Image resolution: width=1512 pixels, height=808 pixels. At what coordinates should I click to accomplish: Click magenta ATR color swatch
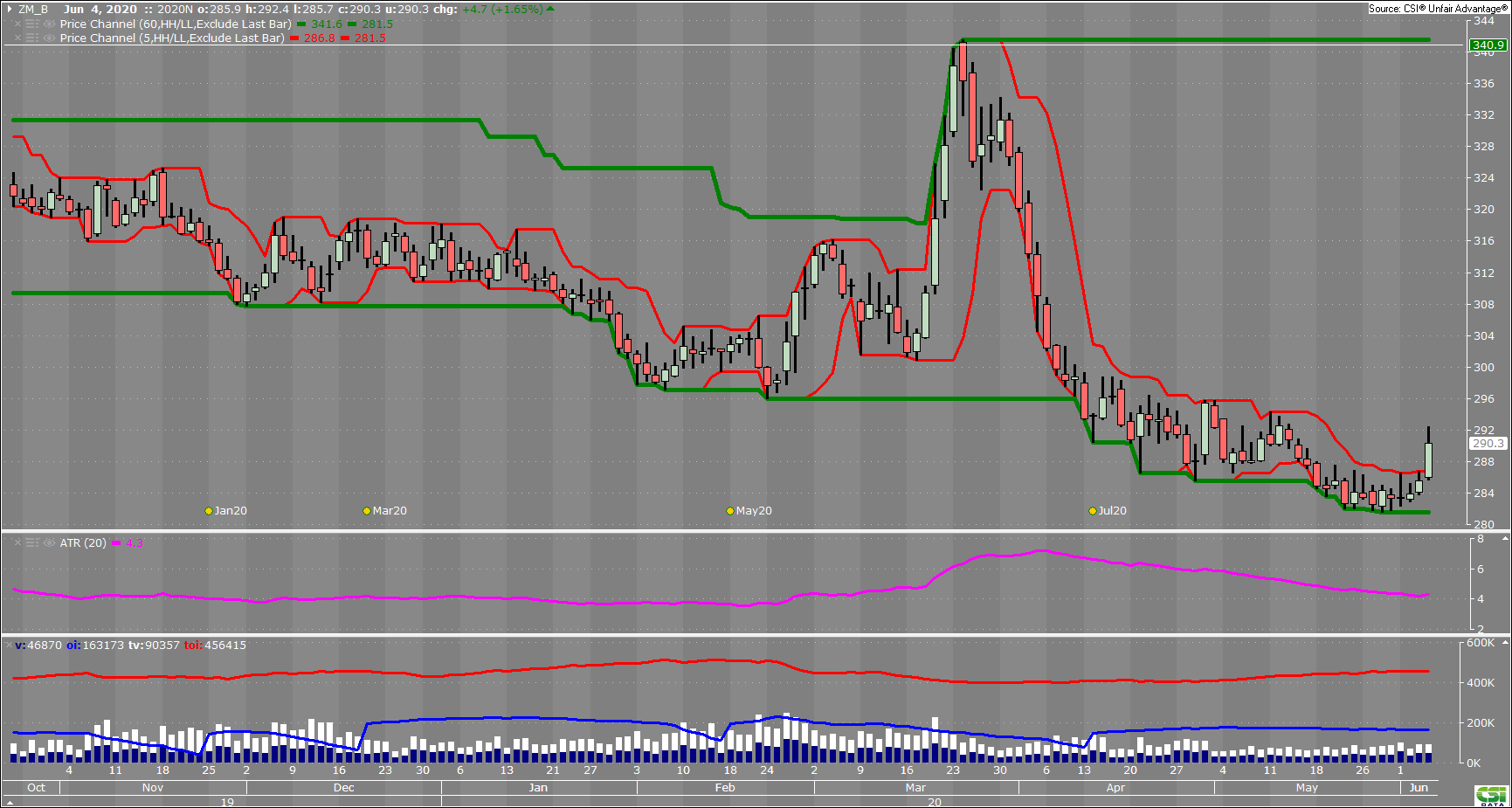[116, 543]
